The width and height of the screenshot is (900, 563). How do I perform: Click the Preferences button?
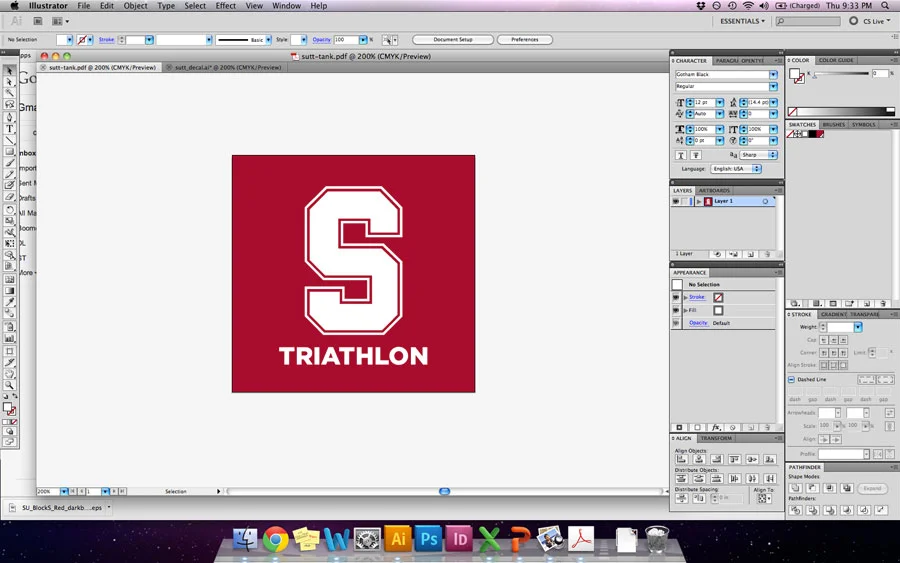[525, 40]
